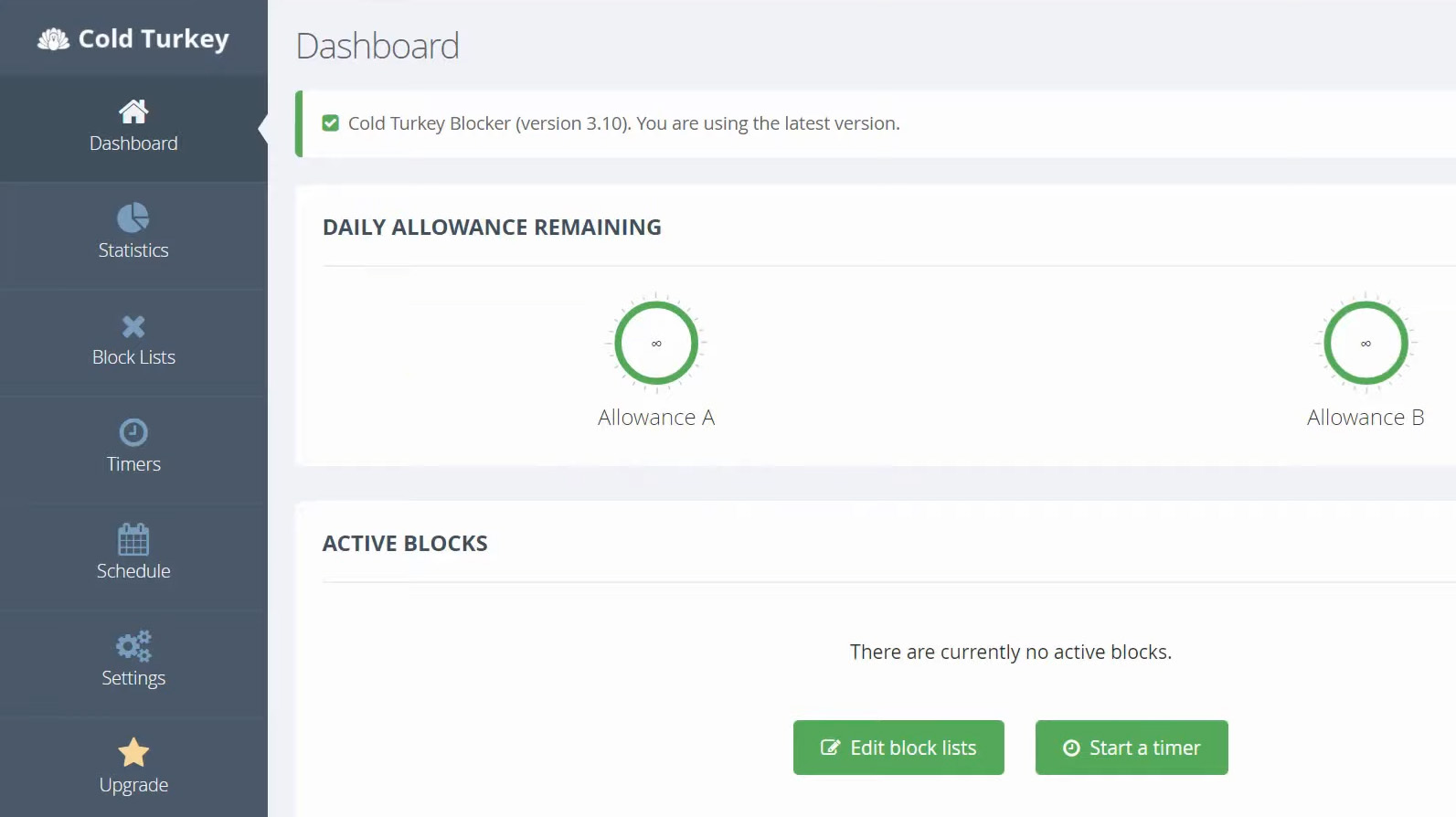The width and height of the screenshot is (1456, 817).
Task: Click the Block Lists X icon
Action: coord(133,325)
